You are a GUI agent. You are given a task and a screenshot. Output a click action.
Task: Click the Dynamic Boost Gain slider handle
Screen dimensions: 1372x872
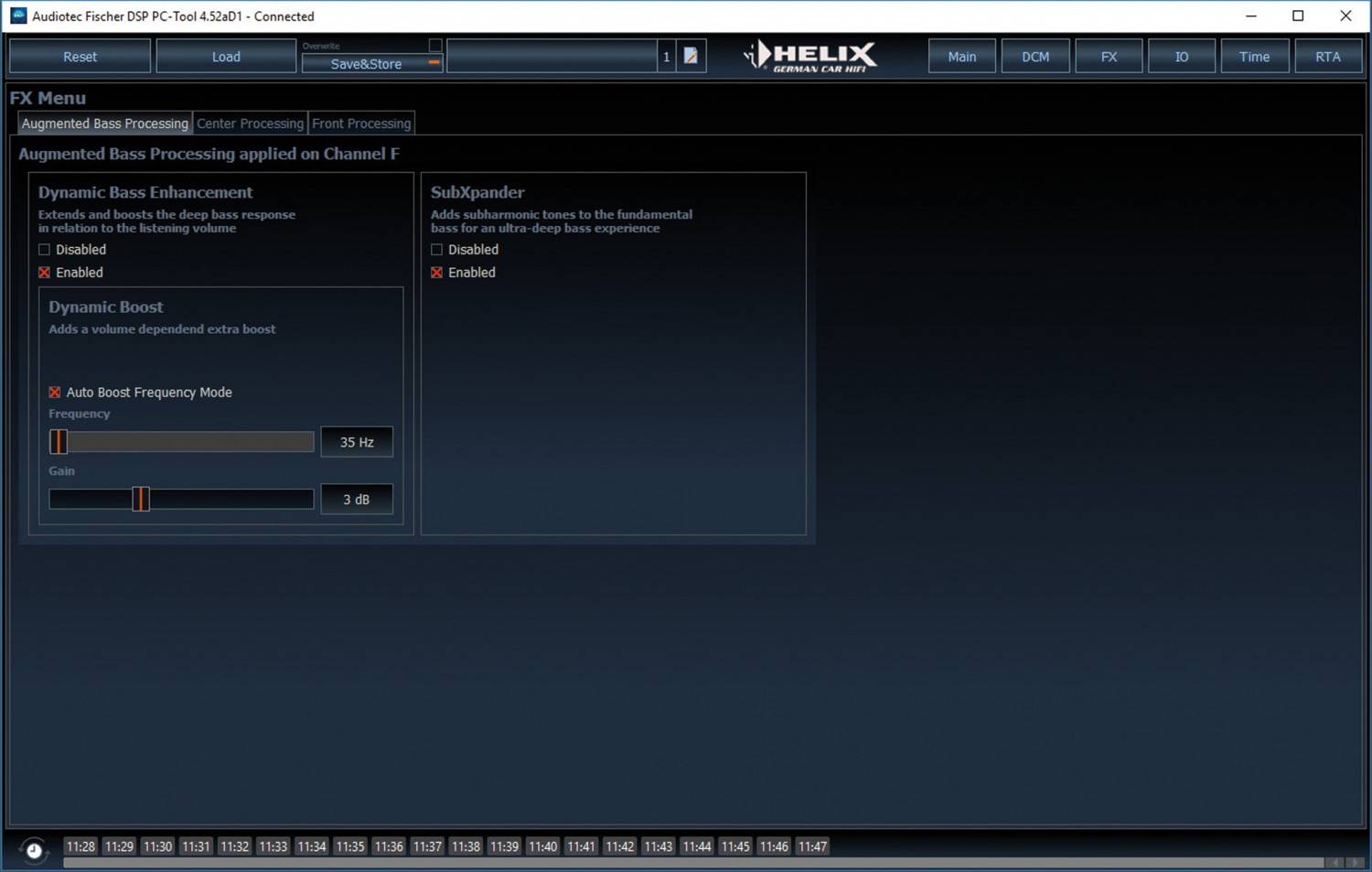(140, 499)
